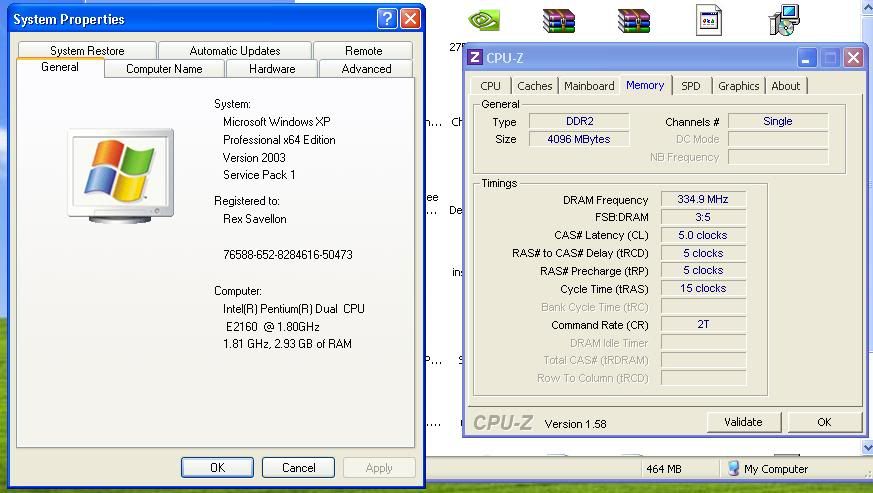This screenshot has height=493, width=873.
Task: Switch to the System Restore tab
Action: [87, 51]
